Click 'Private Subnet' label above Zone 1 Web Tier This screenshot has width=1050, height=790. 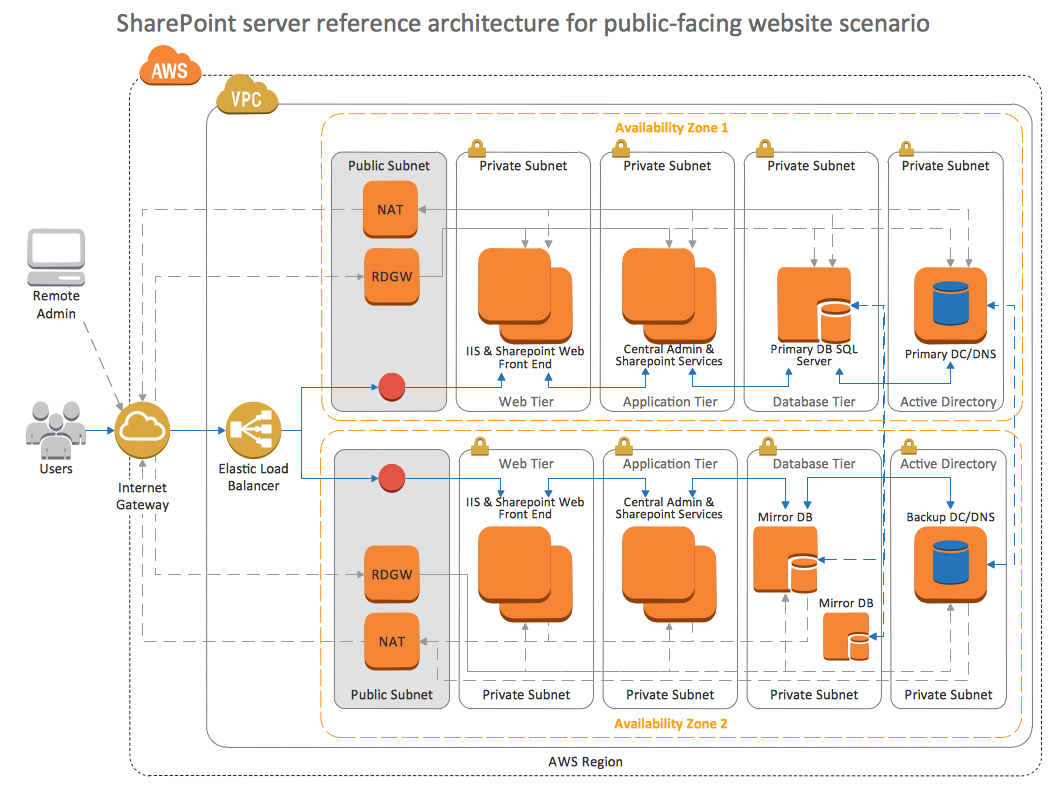(523, 165)
